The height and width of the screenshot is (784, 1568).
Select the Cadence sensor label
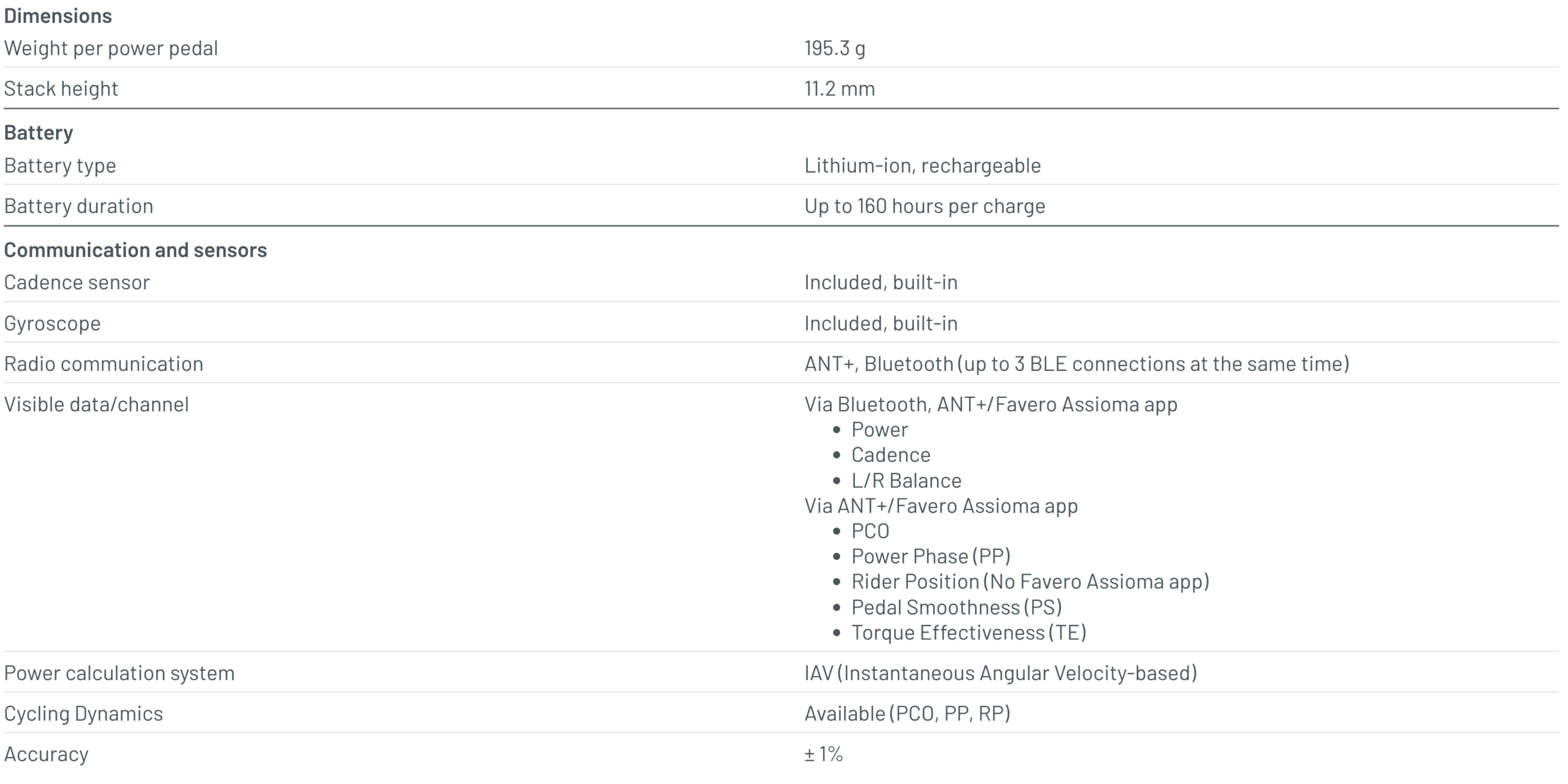[x=77, y=283]
